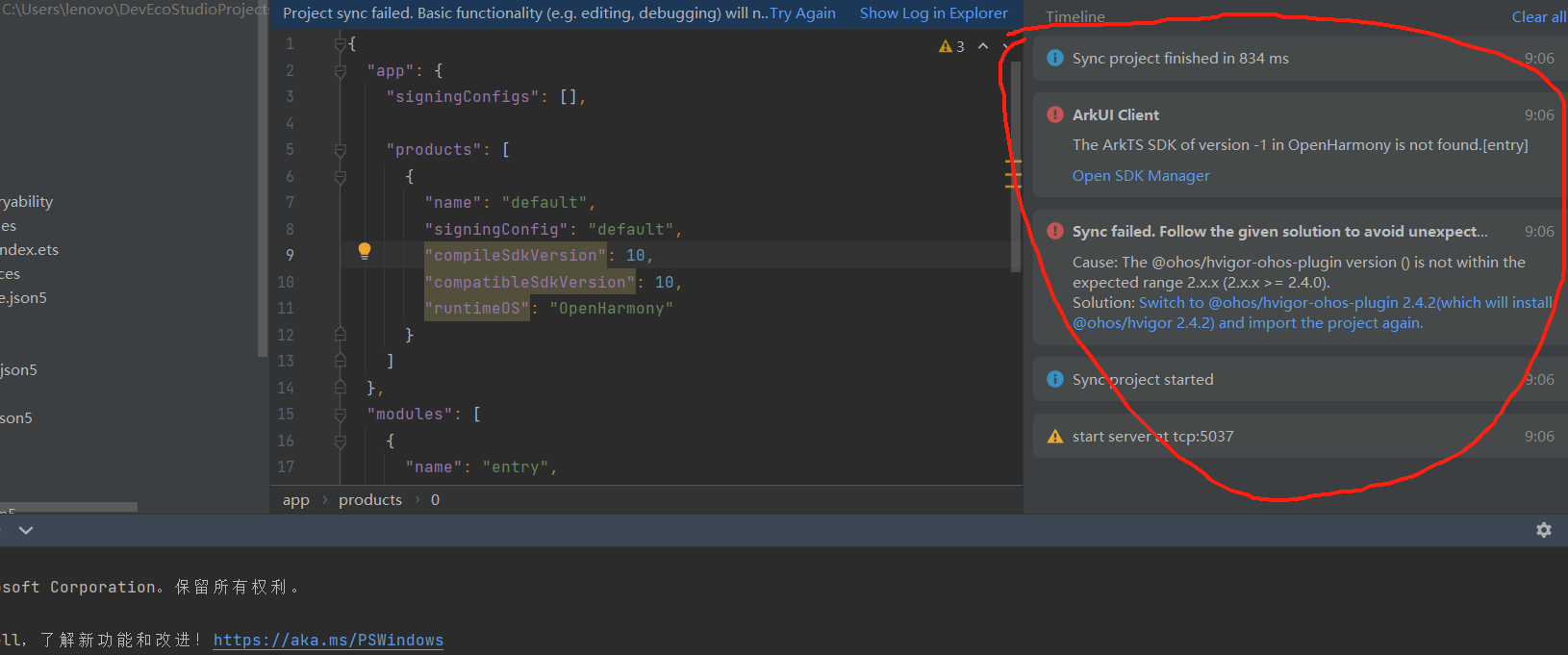Open terminal settings gear icon
Viewport: 1568px width, 655px height.
pos(1544,530)
